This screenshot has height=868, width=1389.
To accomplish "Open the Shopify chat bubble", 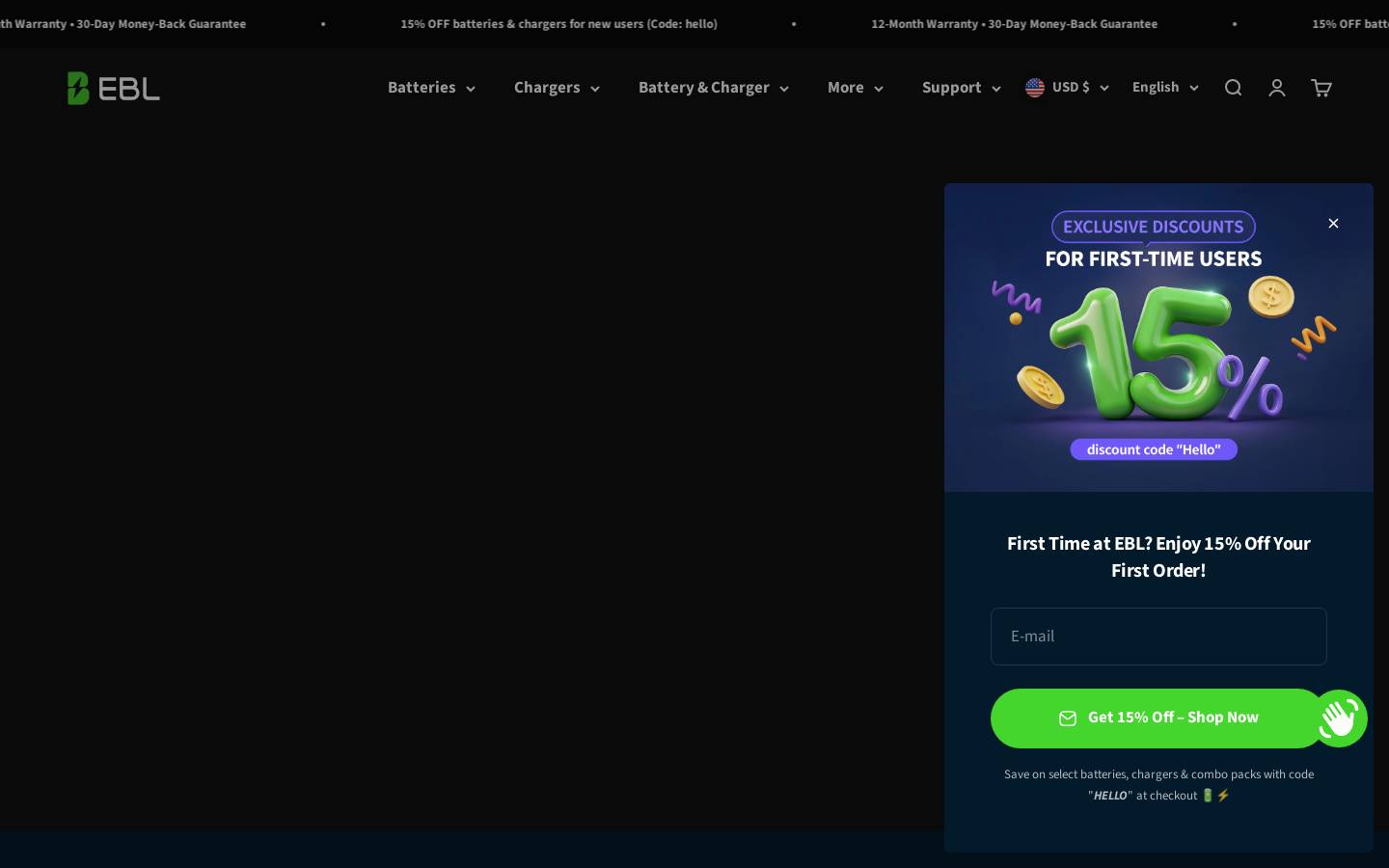I will [1339, 718].
